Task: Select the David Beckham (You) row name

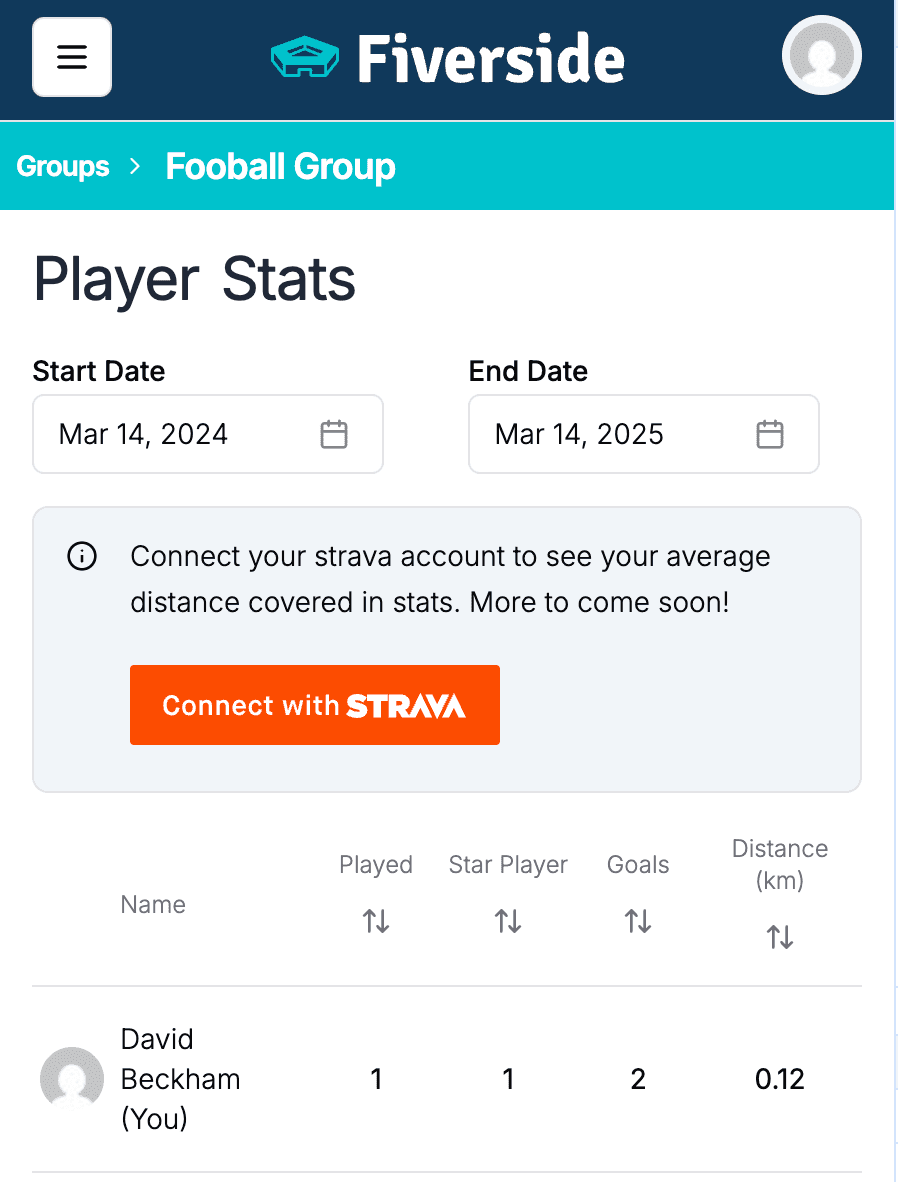Action: tap(180, 1079)
